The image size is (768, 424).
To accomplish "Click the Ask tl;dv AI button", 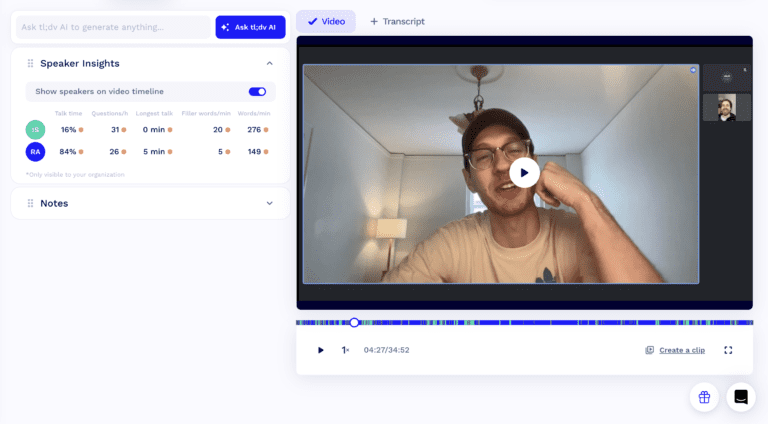I will point(250,27).
